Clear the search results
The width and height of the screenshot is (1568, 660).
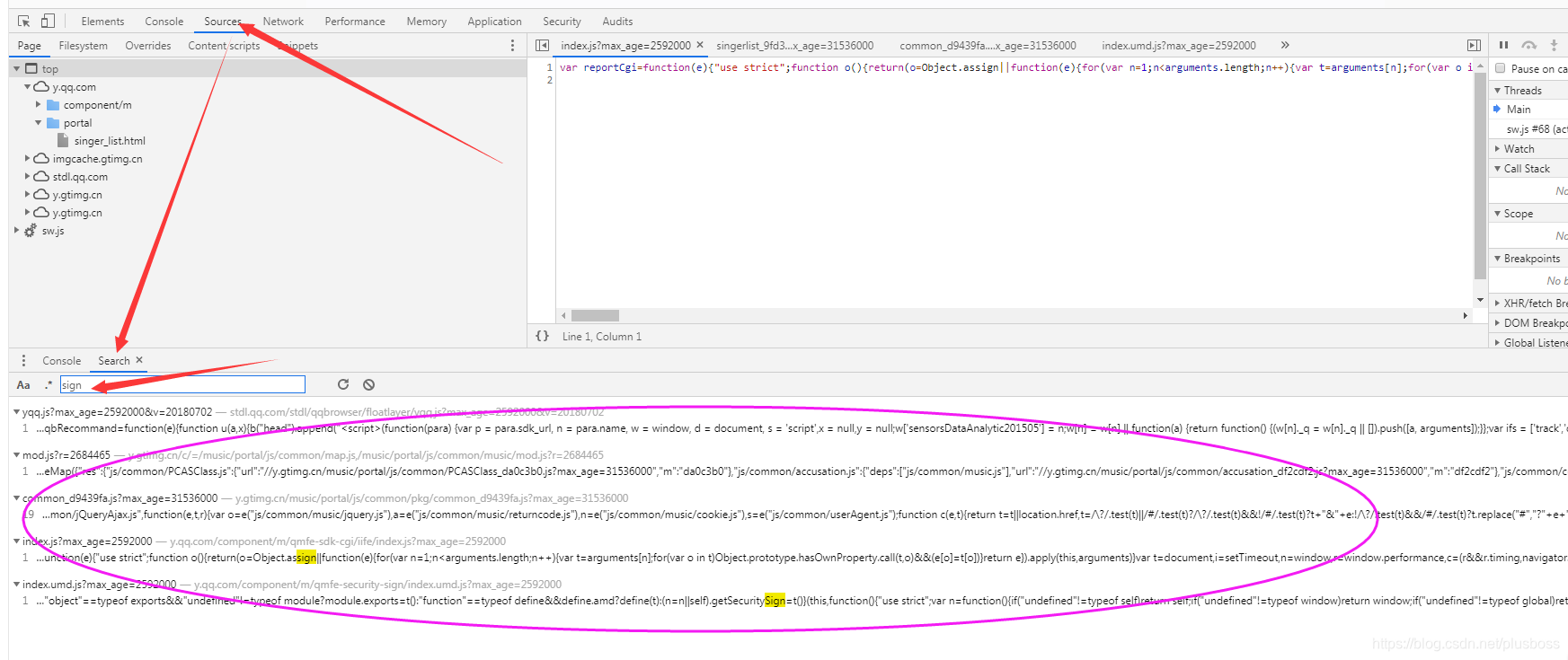coord(368,384)
